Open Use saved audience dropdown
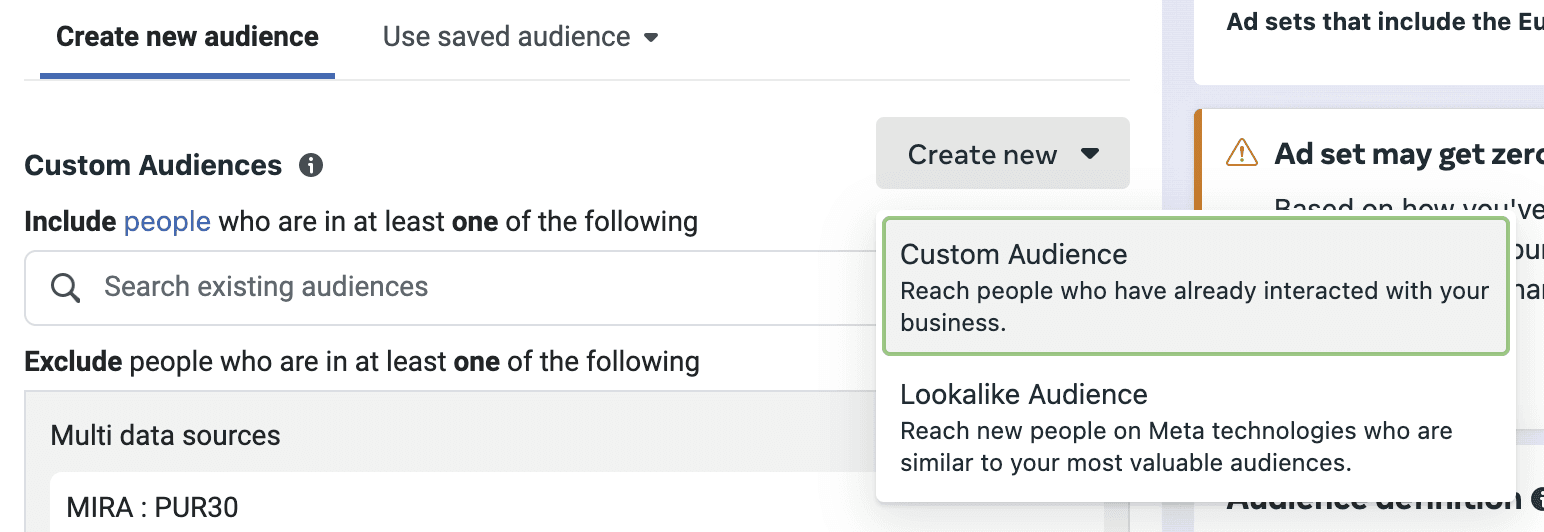 521,38
